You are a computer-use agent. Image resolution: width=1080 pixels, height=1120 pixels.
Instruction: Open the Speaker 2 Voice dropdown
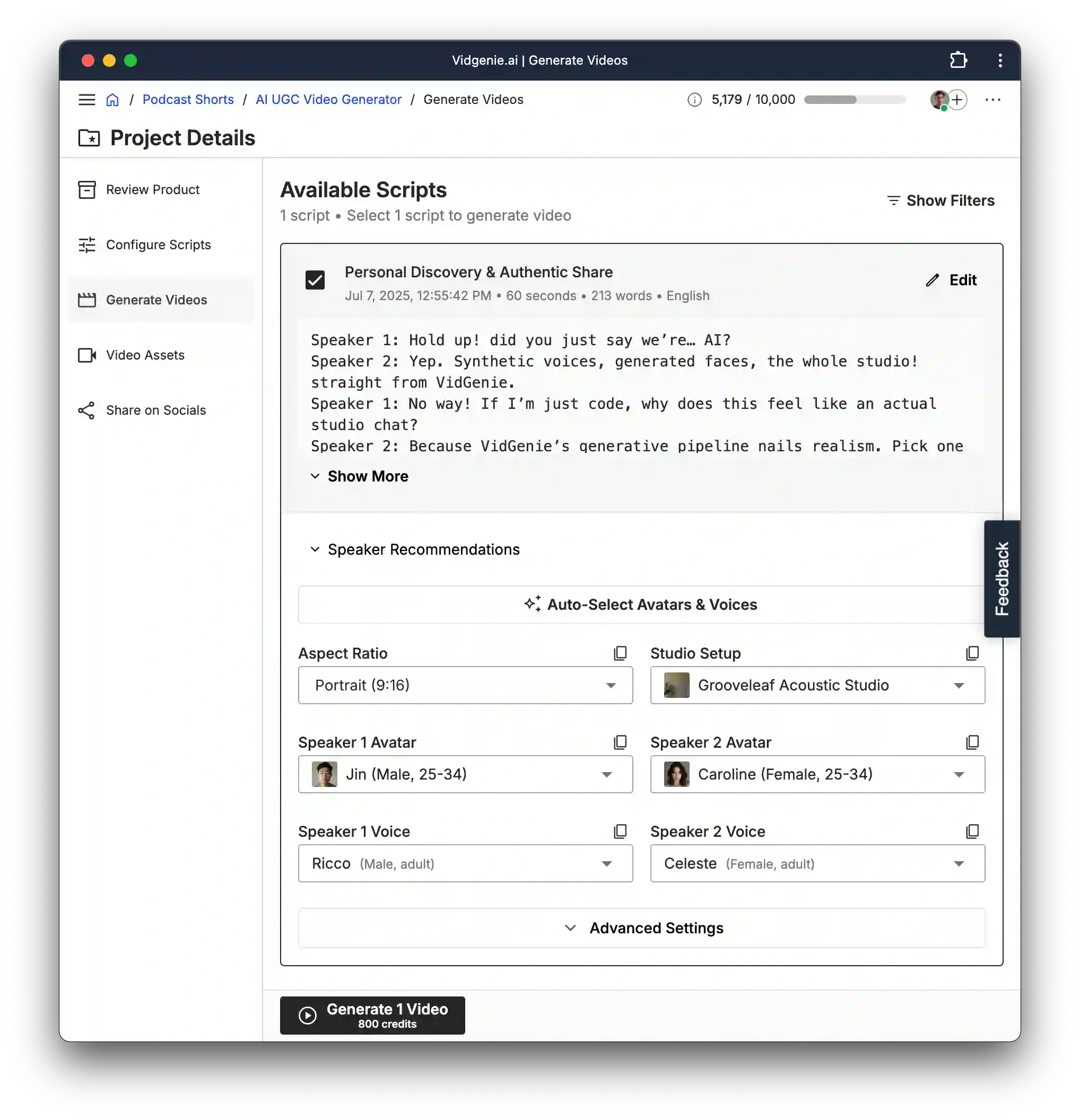pyautogui.click(x=817, y=863)
